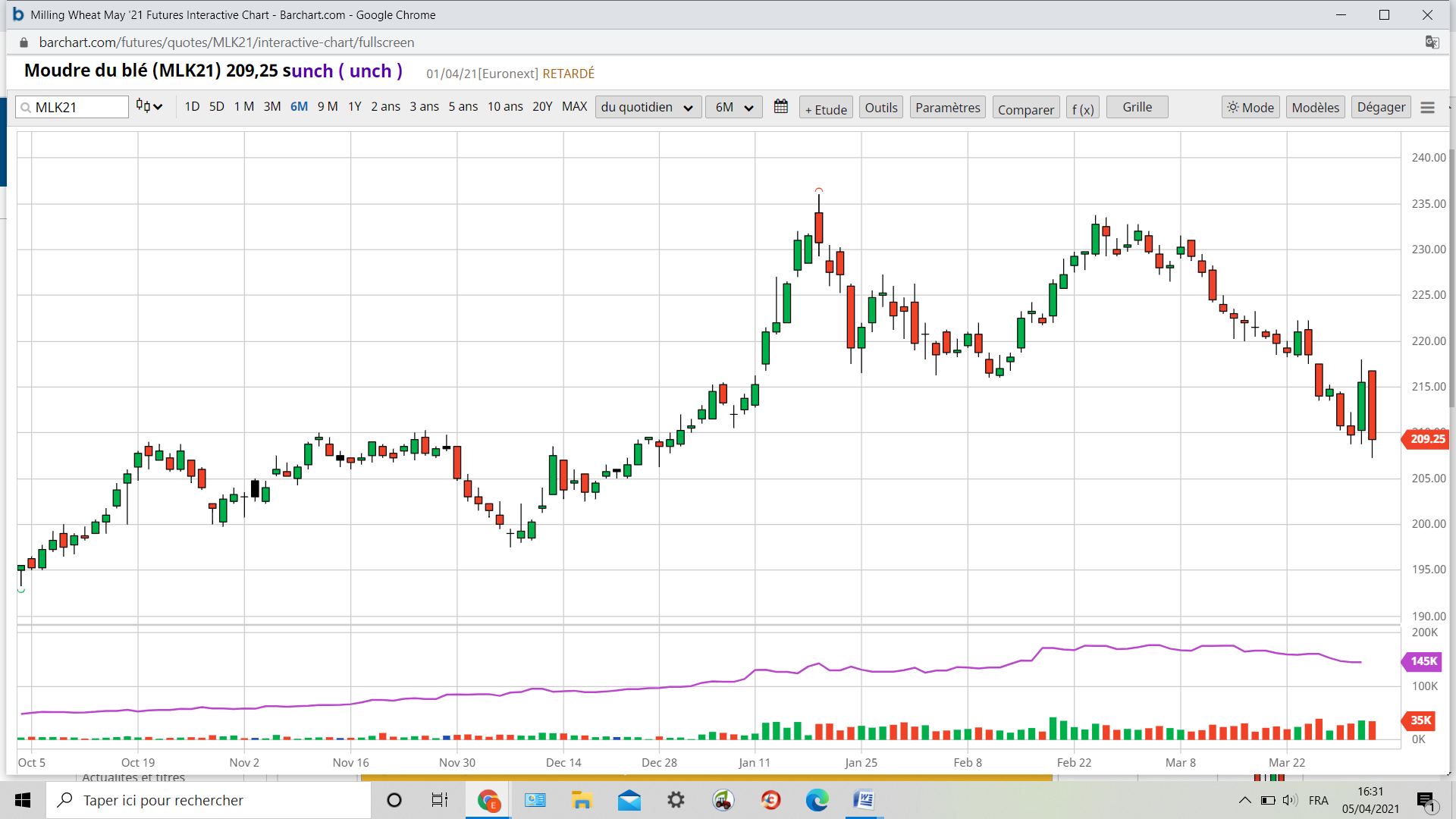Click the site lock icon in address bar
1456x819 pixels.
point(24,42)
